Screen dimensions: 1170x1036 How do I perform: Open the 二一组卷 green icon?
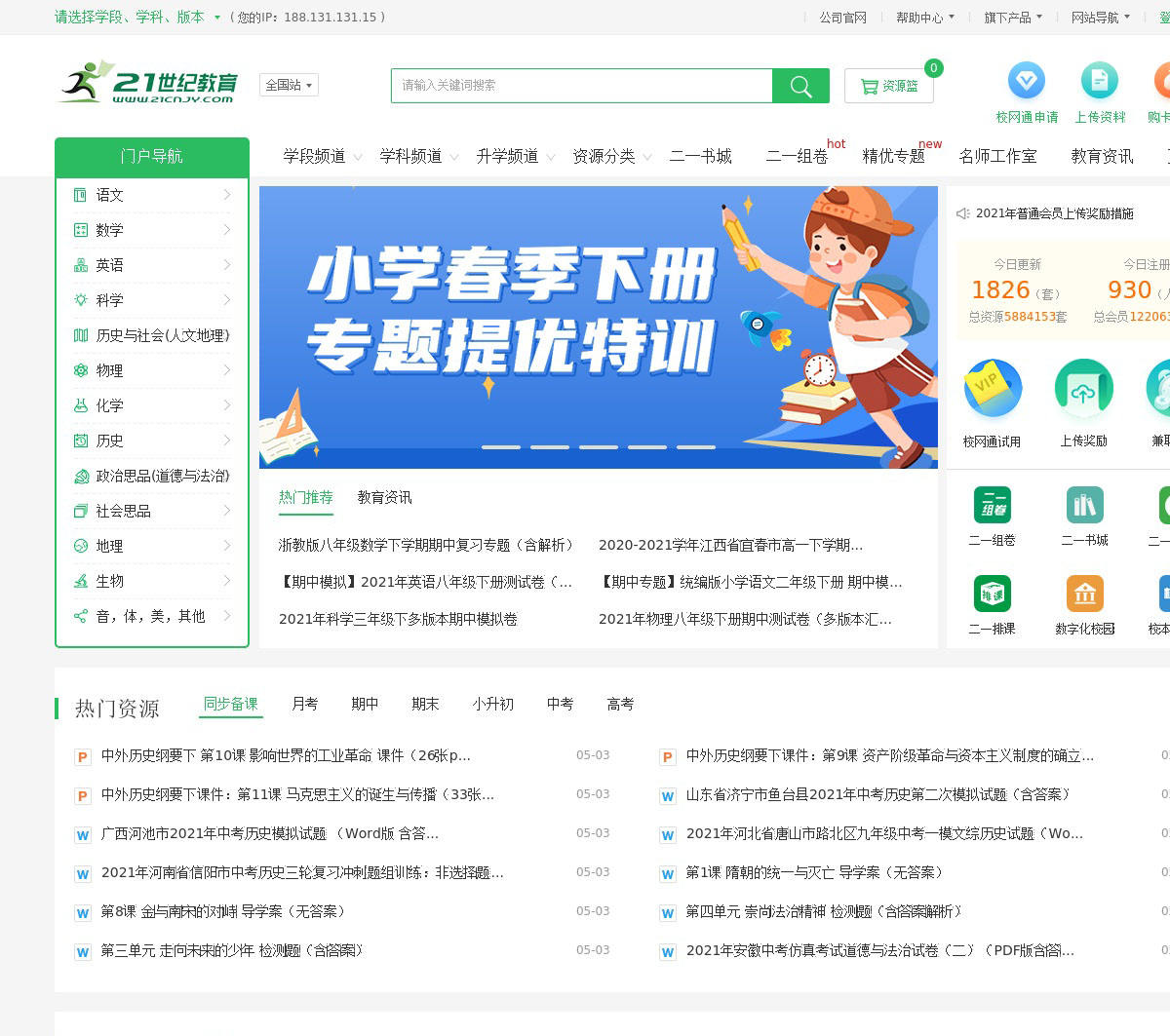pos(992,505)
